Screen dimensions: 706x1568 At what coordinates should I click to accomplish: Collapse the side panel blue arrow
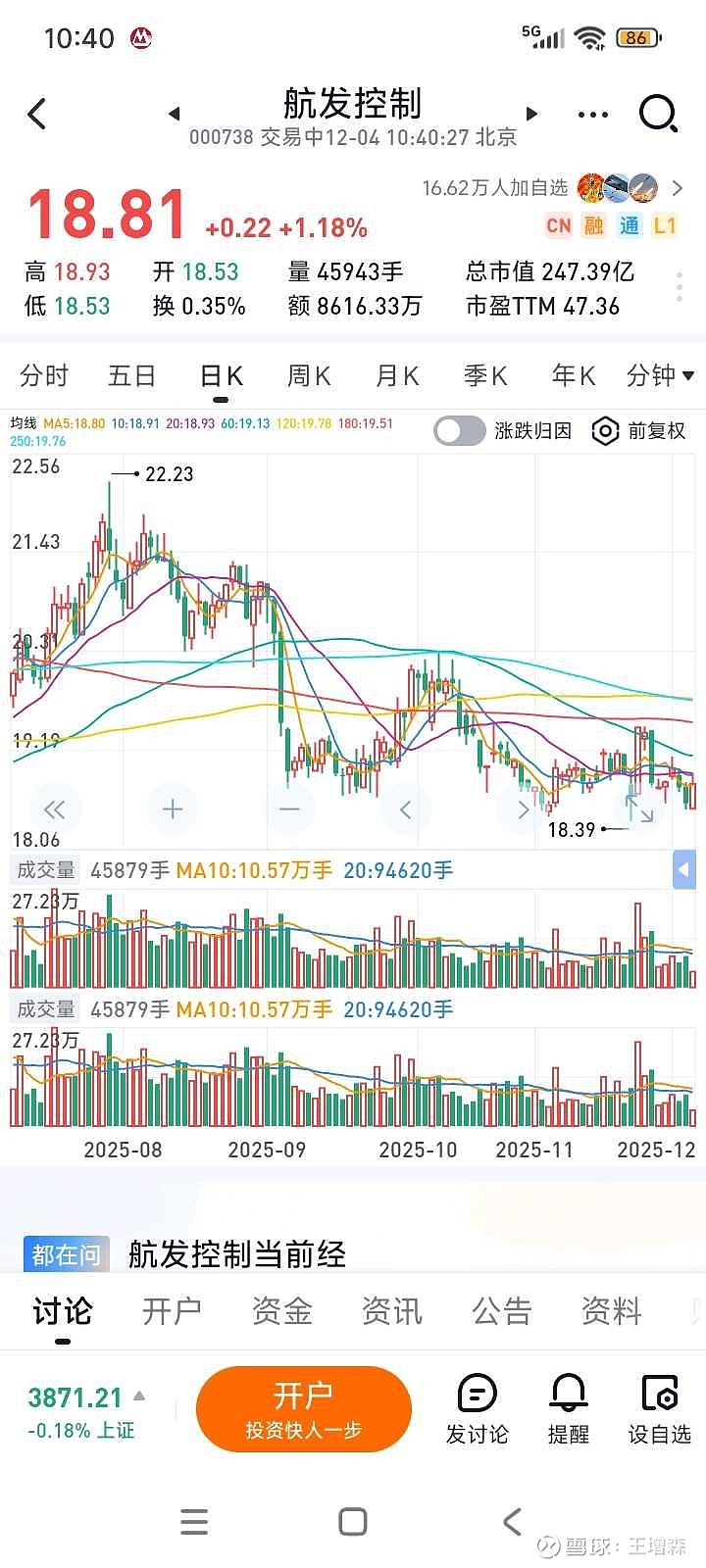tap(683, 869)
